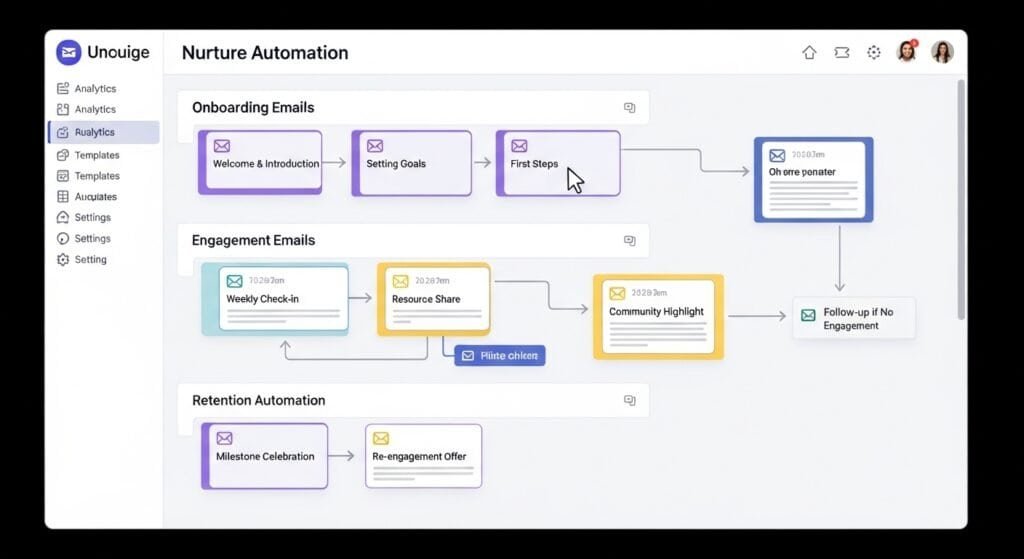1024x559 pixels.
Task: Click the icon beside first Templates item
Action: 63,155
